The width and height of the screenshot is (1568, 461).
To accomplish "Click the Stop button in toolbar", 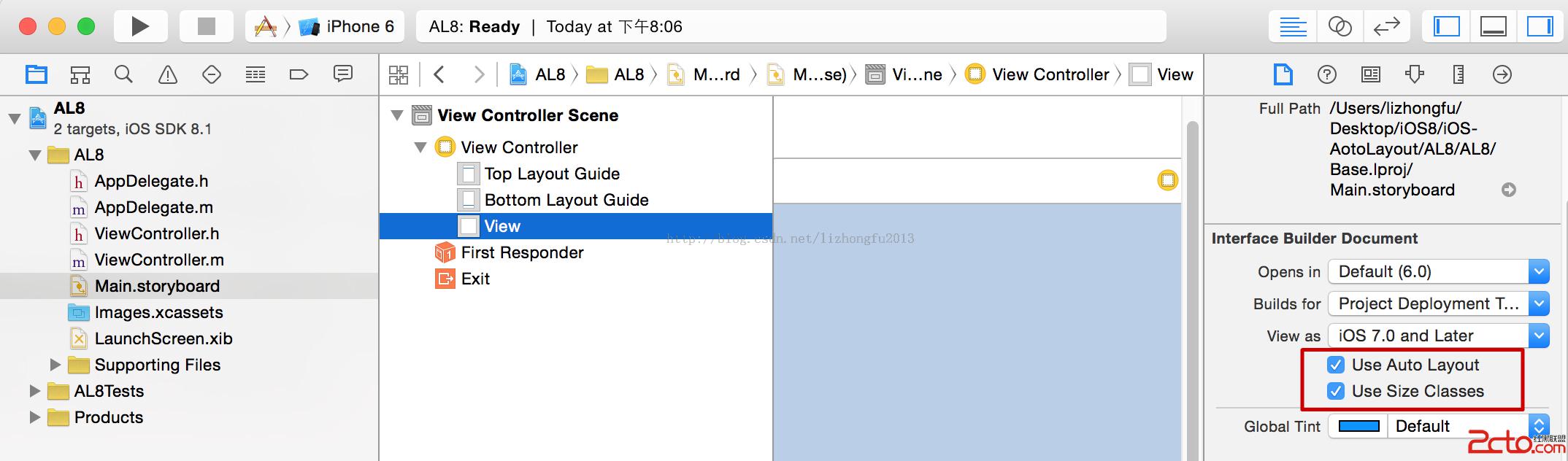I will 207,27.
